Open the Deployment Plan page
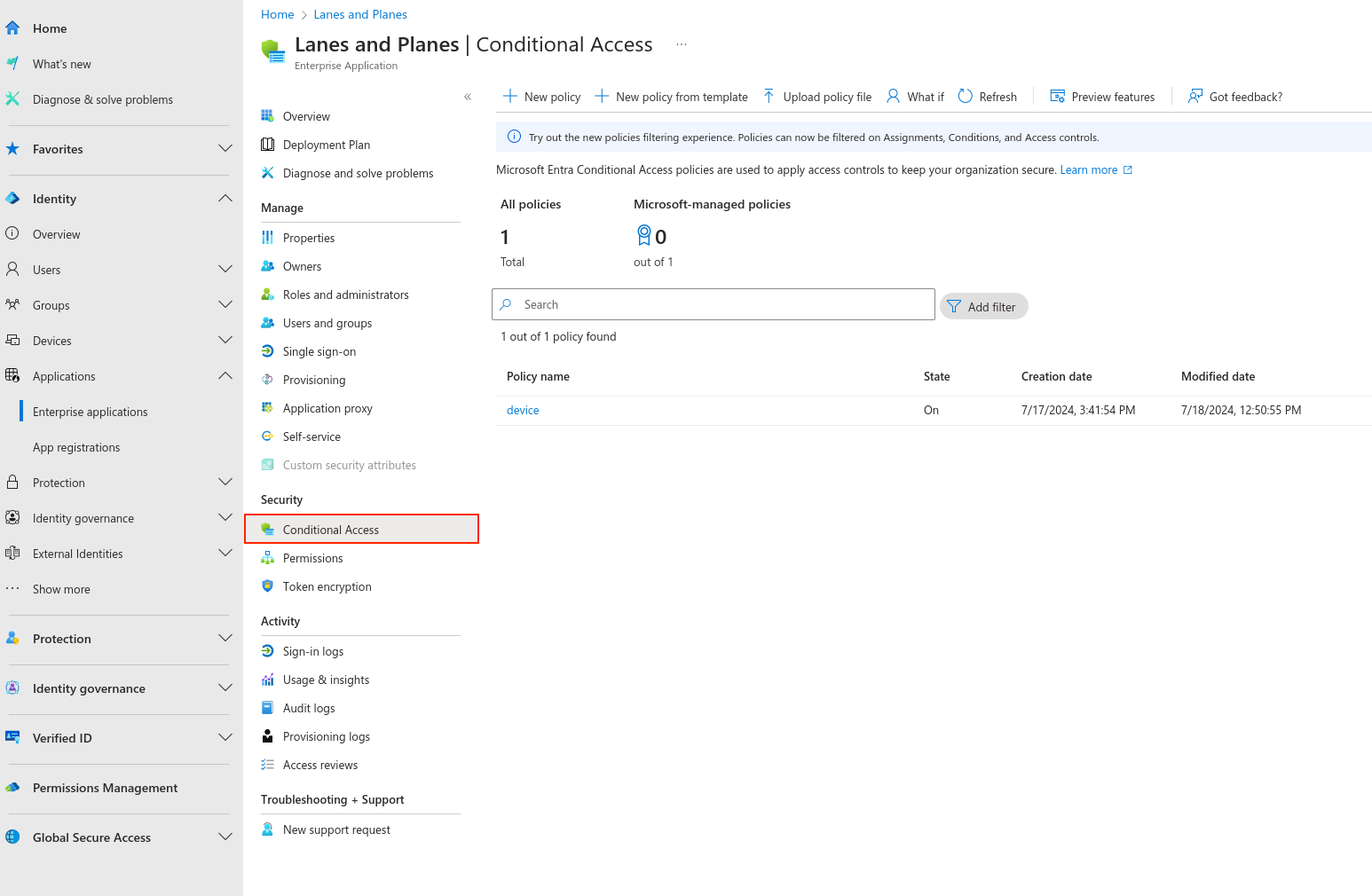The image size is (1372, 896). tap(327, 145)
